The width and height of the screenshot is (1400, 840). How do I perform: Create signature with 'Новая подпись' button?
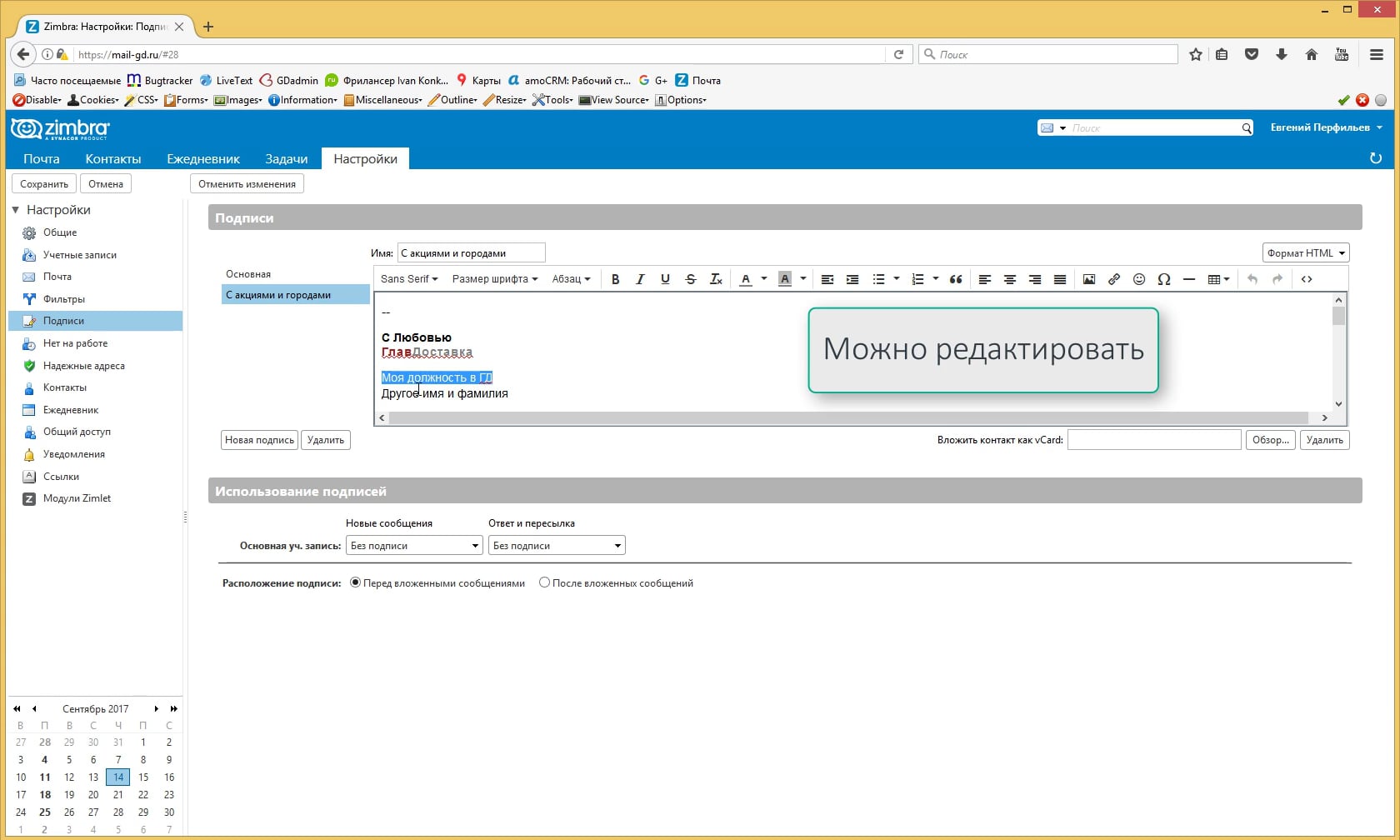point(259,439)
